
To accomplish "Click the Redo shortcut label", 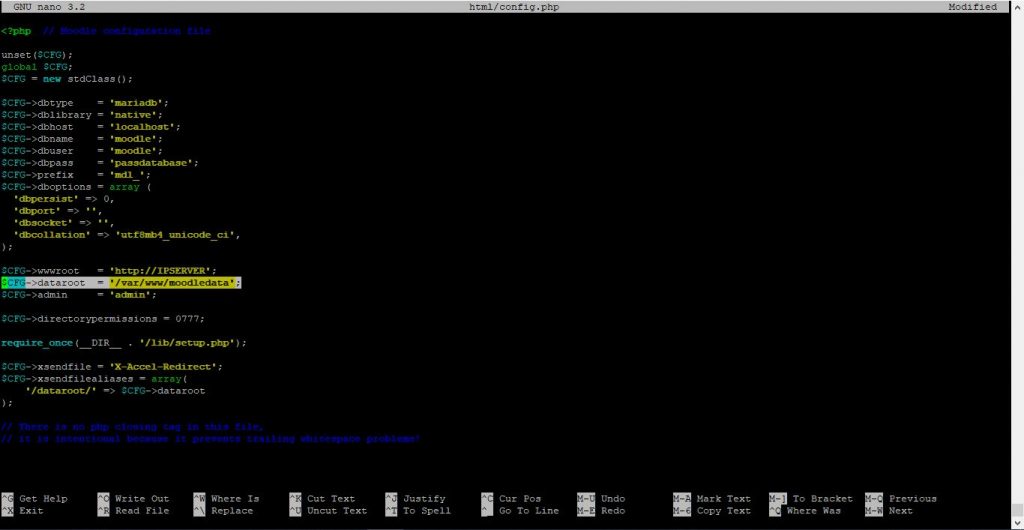I will [613, 510].
